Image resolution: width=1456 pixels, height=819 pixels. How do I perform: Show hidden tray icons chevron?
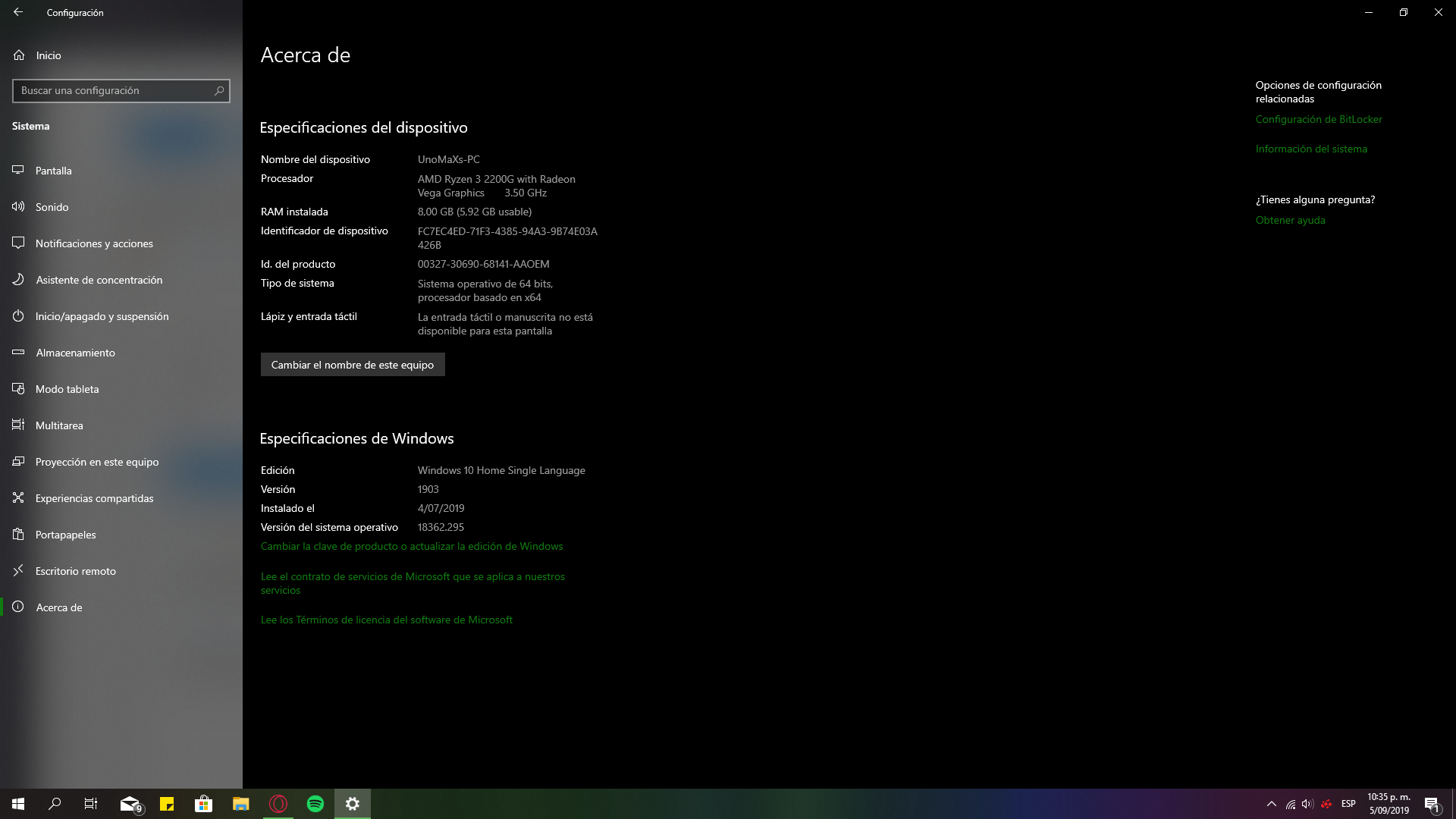point(1272,804)
